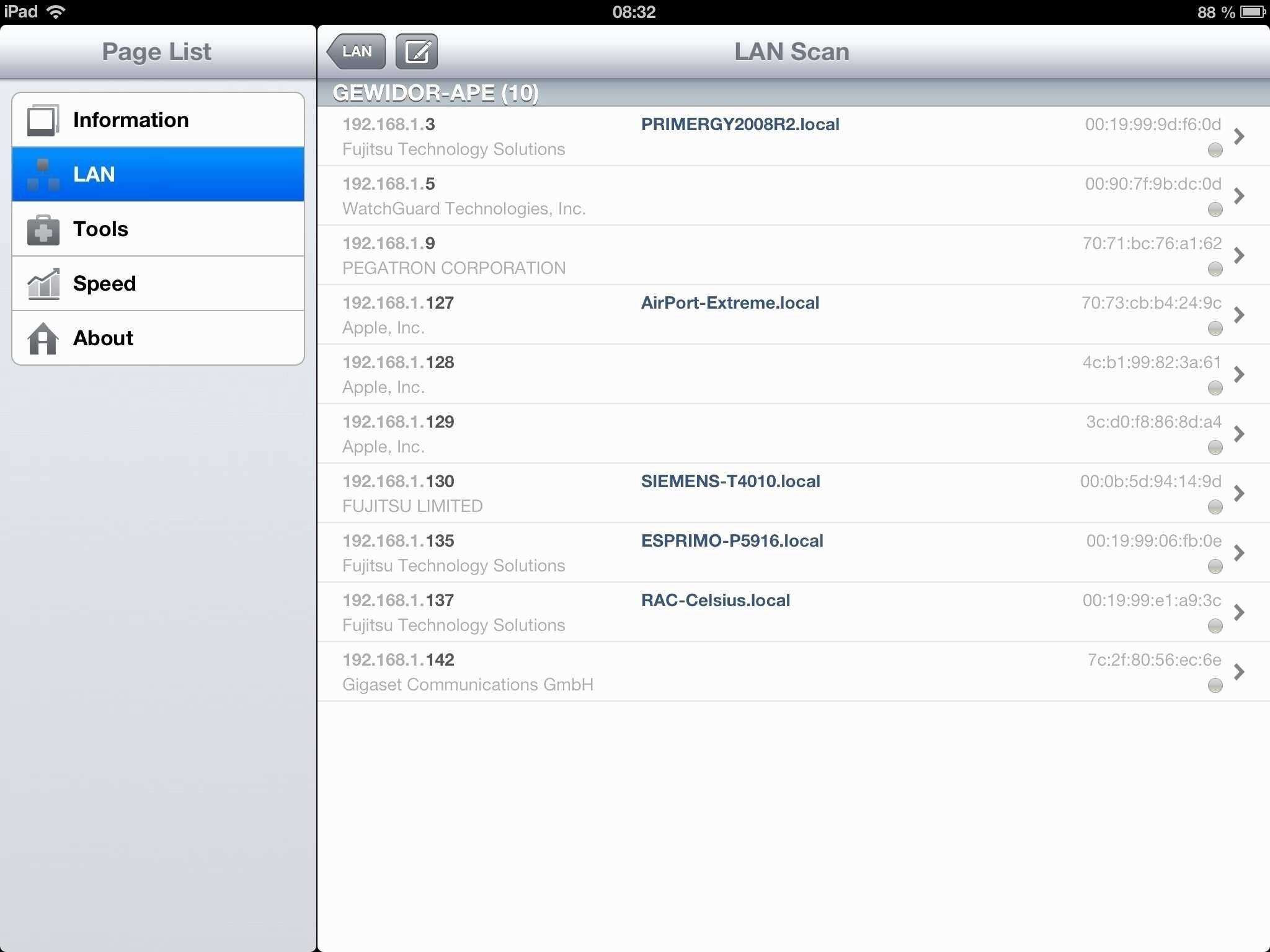1270x952 pixels.
Task: Select the Tools page icon
Action: point(42,228)
